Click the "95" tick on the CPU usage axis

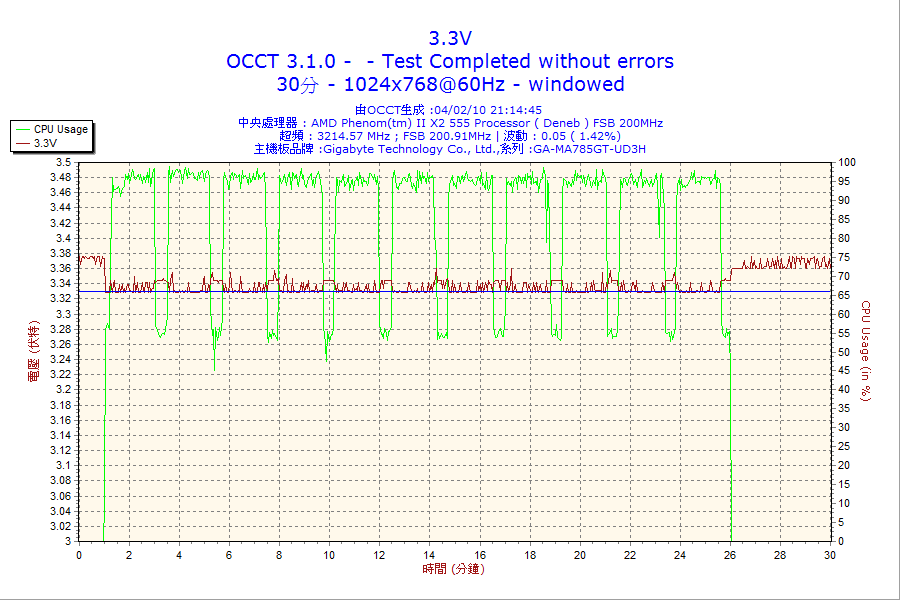click(844, 181)
